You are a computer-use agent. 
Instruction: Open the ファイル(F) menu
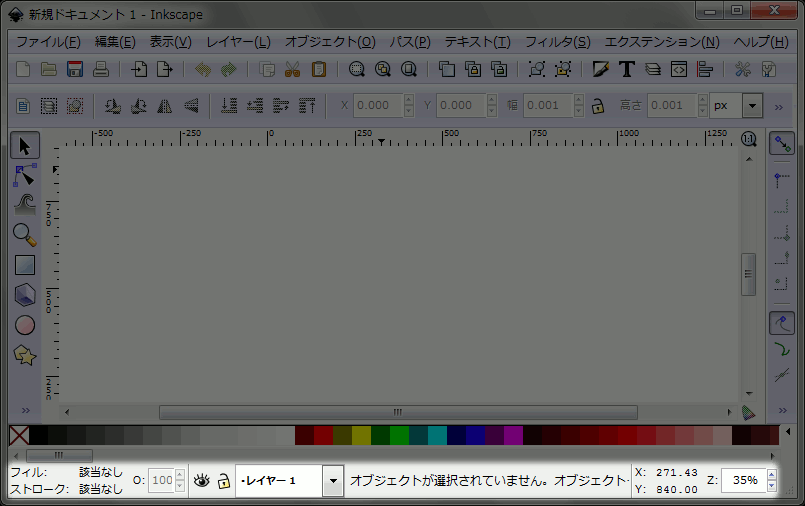click(x=48, y=42)
